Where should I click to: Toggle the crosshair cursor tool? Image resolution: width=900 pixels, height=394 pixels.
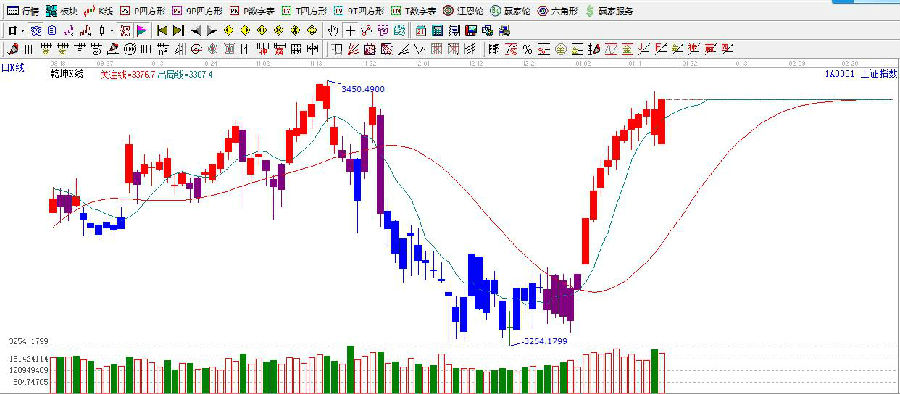[x=350, y=30]
